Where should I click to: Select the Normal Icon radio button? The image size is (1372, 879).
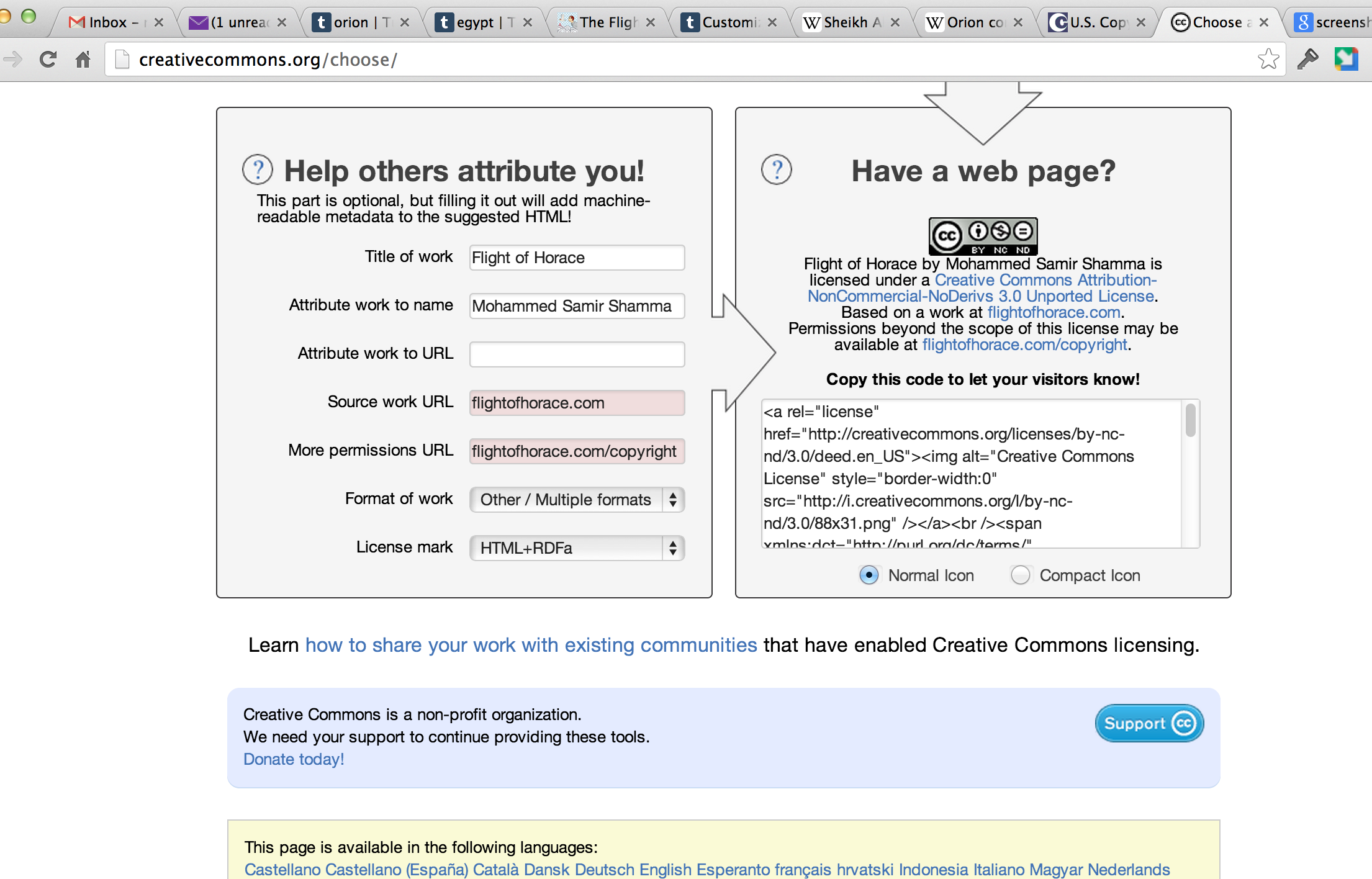[869, 575]
